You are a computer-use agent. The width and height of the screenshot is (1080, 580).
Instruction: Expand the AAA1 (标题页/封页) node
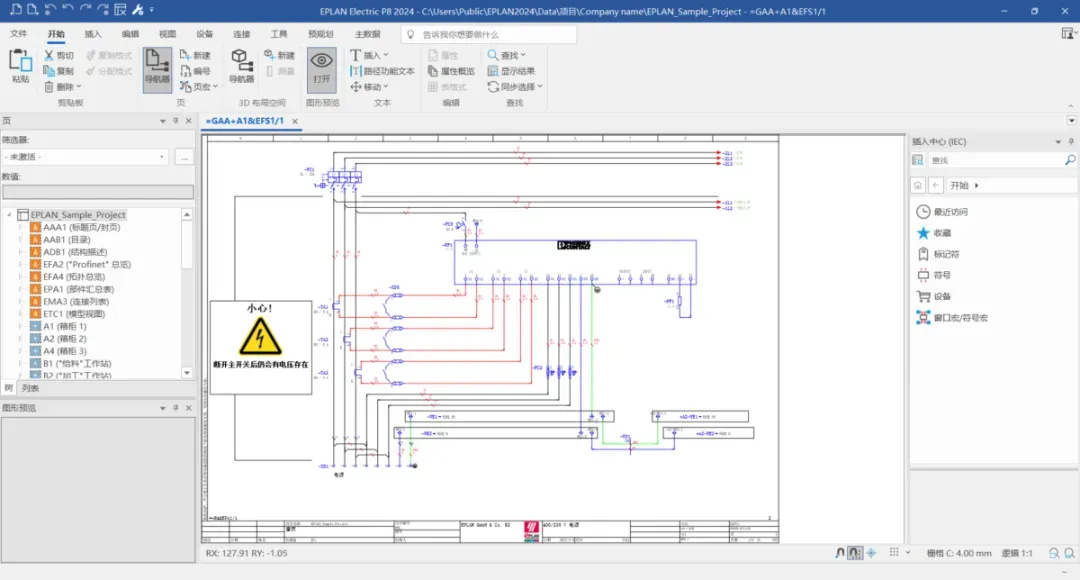(21, 227)
